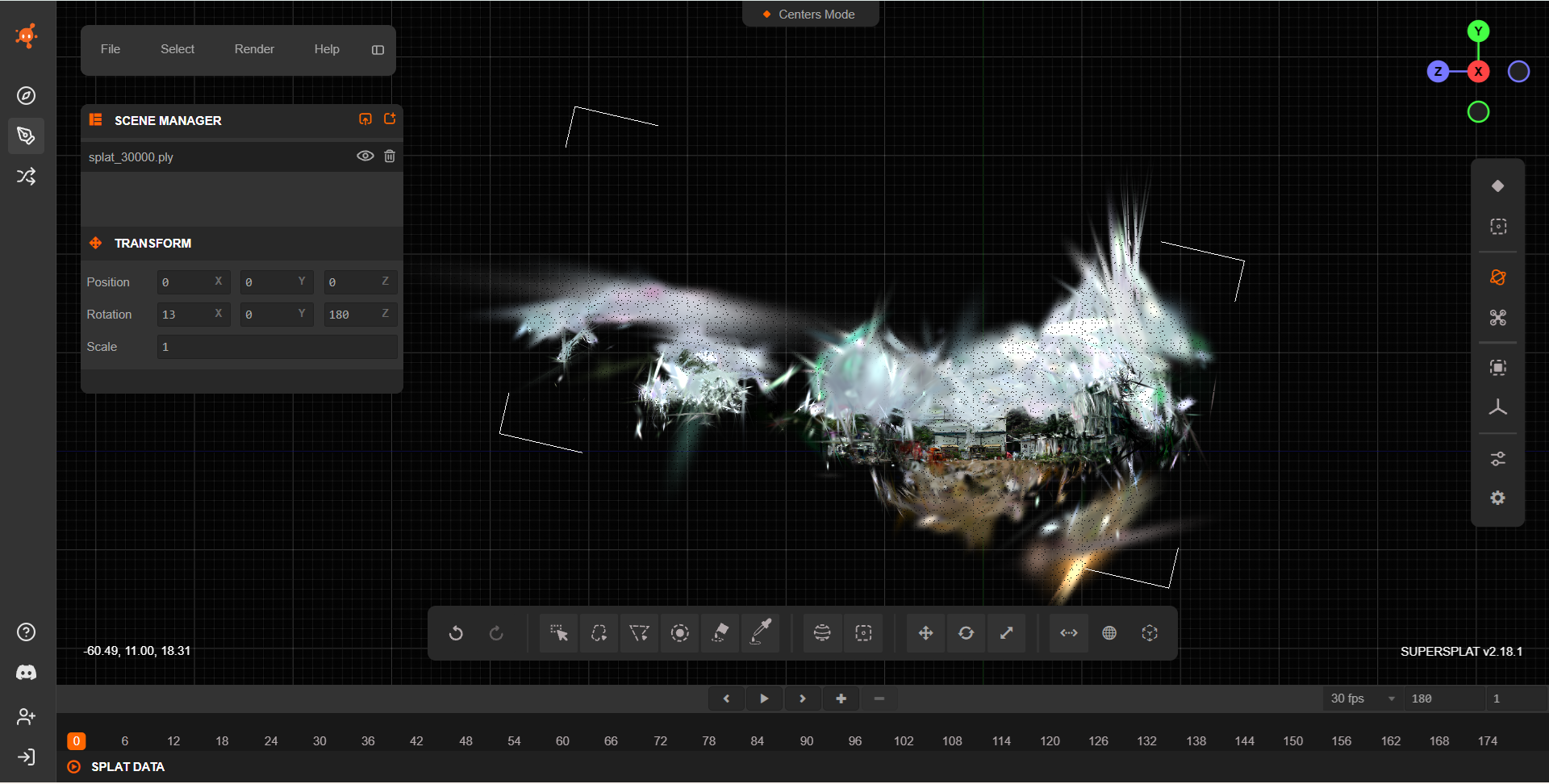The image size is (1549, 784).
Task: Activate the move translate tool
Action: [x=925, y=633]
